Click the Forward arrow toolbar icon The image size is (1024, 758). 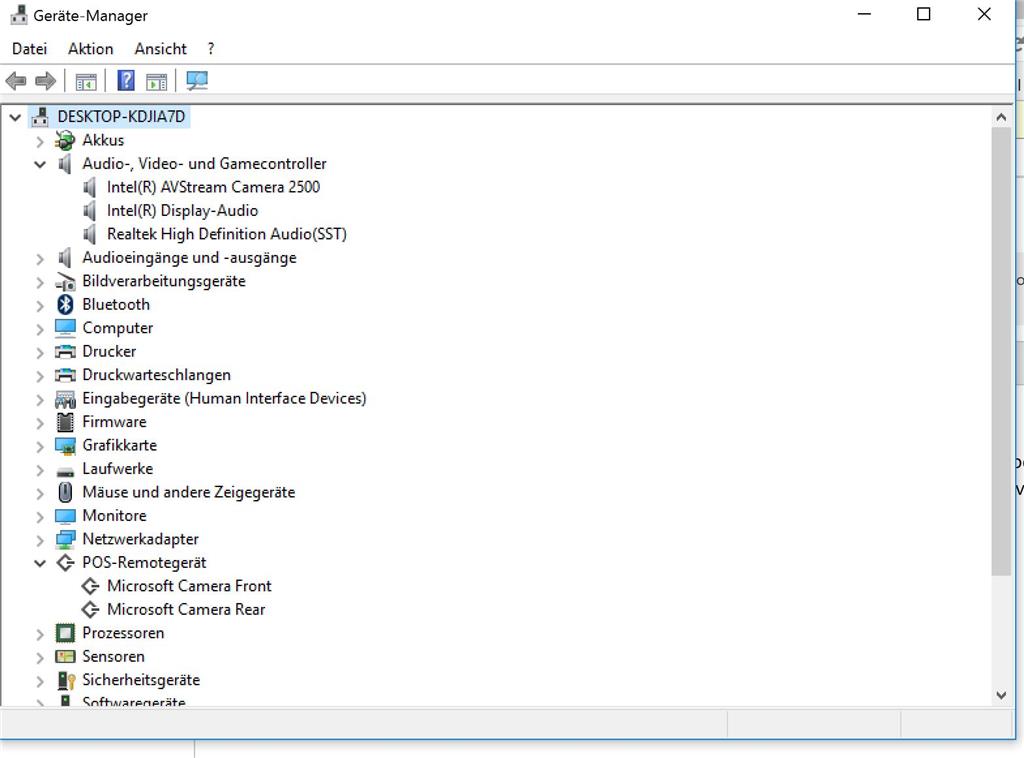point(45,81)
